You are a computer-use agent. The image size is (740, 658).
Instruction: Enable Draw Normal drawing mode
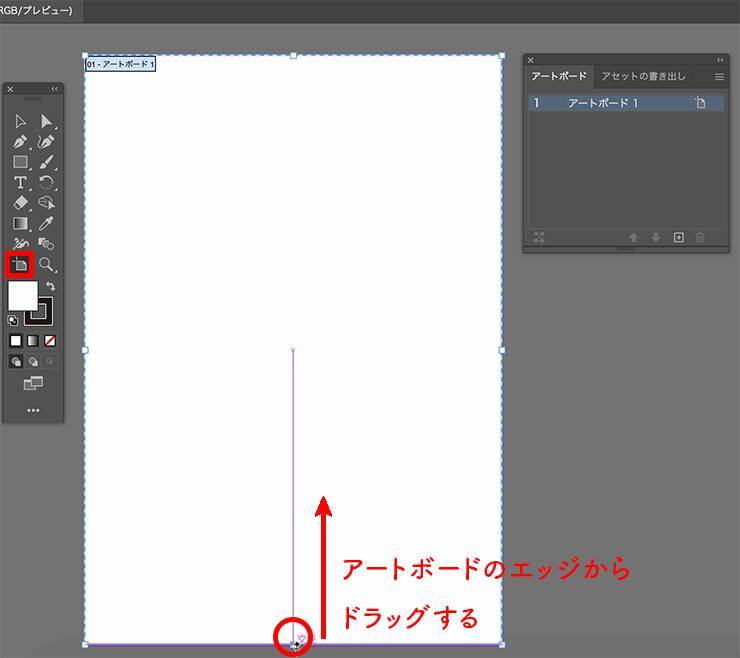(x=16, y=362)
